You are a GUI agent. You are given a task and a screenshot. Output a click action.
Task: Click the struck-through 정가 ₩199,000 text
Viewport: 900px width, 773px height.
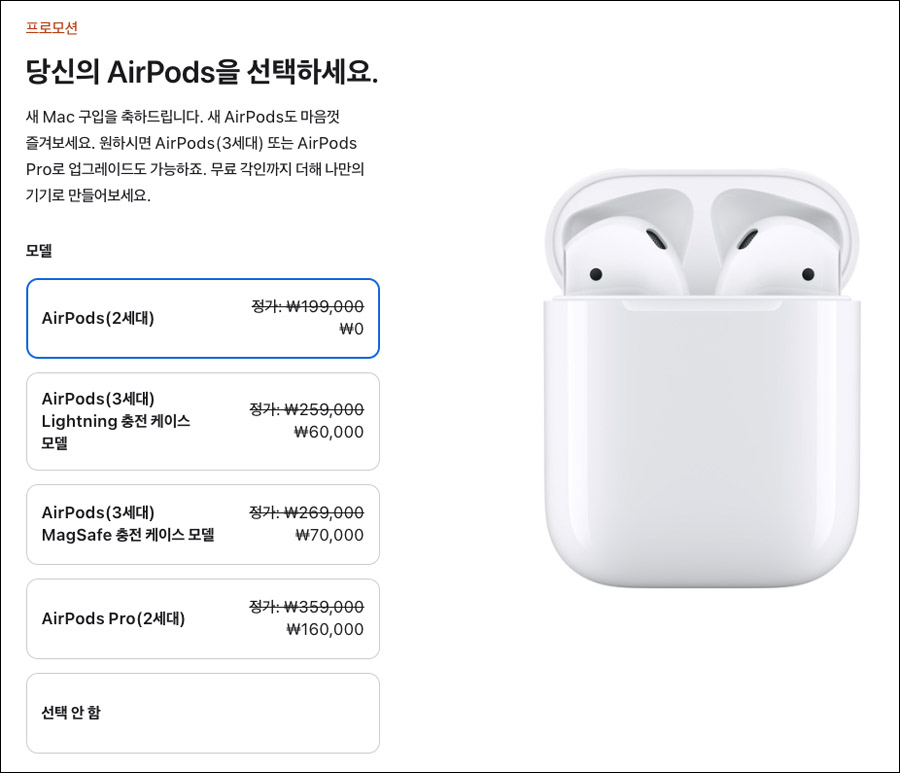[x=308, y=306]
